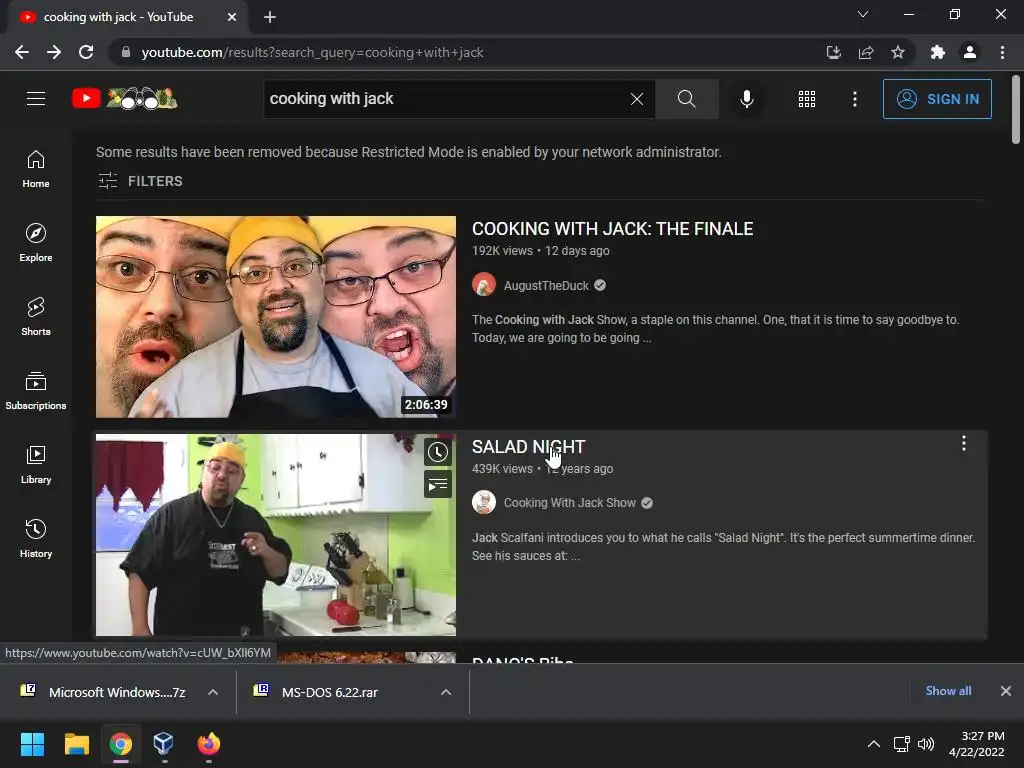Open SALAD NIGHT three-dot action menu
Screen dimensions: 1024x768
point(963,443)
